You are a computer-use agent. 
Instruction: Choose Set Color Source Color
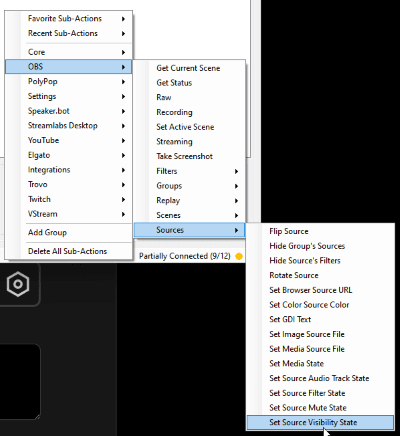[x=320, y=305]
